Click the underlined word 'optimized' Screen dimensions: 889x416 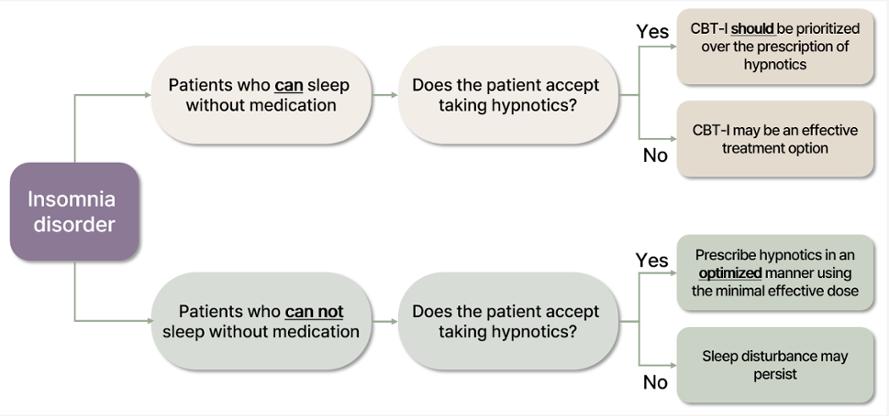point(730,273)
